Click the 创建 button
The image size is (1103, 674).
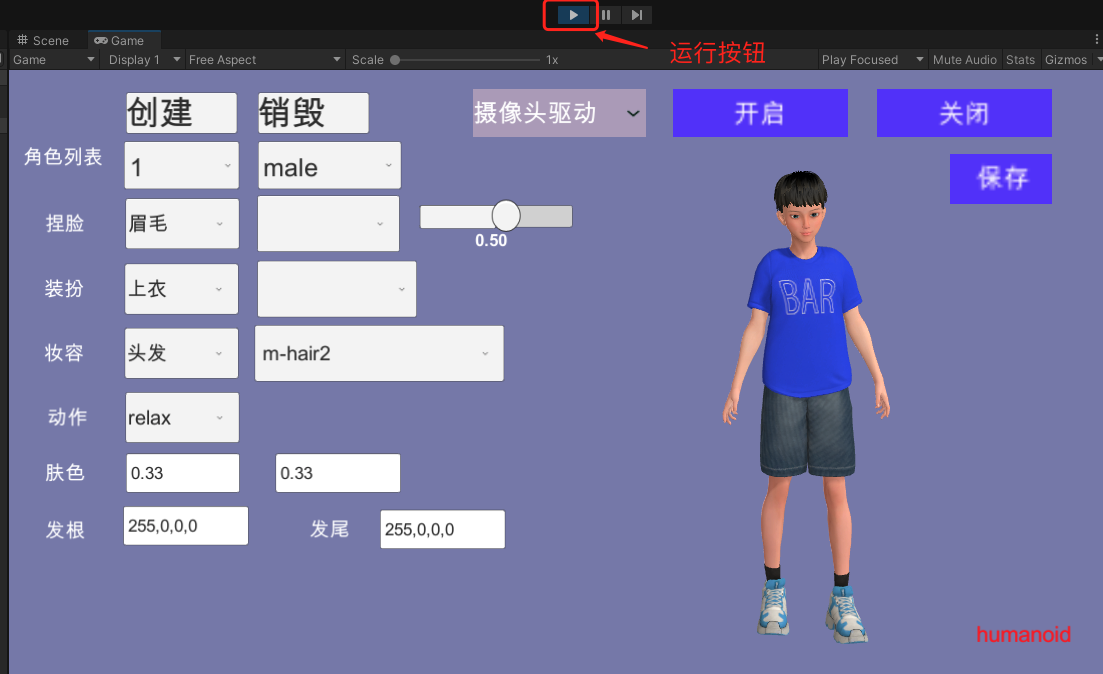[181, 113]
